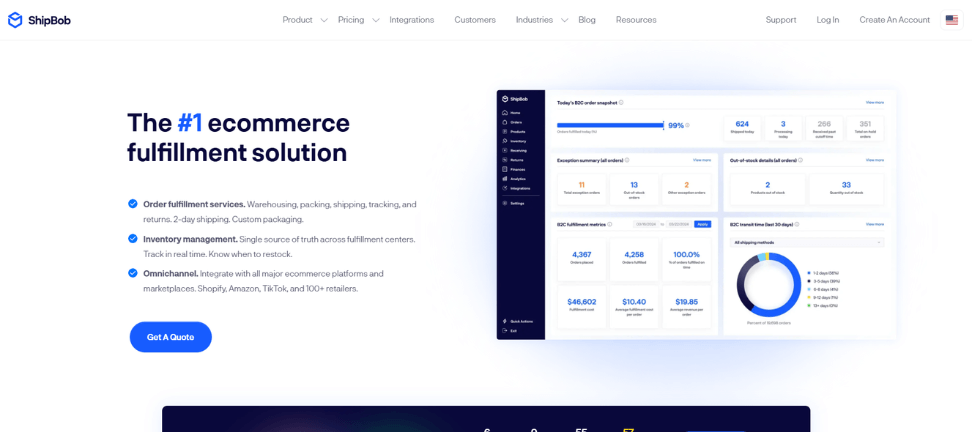This screenshot has width=972, height=432.
Task: Open the Settings icon in dashboard sidebar
Action: click(505, 203)
